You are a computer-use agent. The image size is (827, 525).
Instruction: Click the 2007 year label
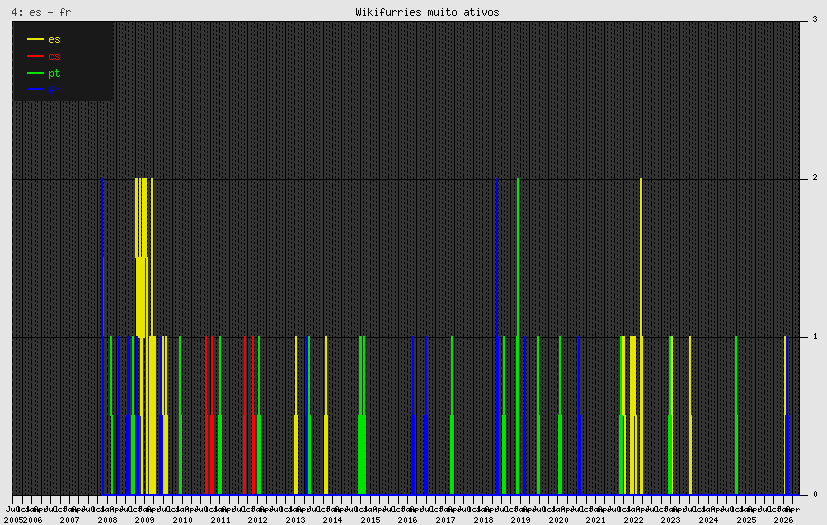[x=69, y=520]
